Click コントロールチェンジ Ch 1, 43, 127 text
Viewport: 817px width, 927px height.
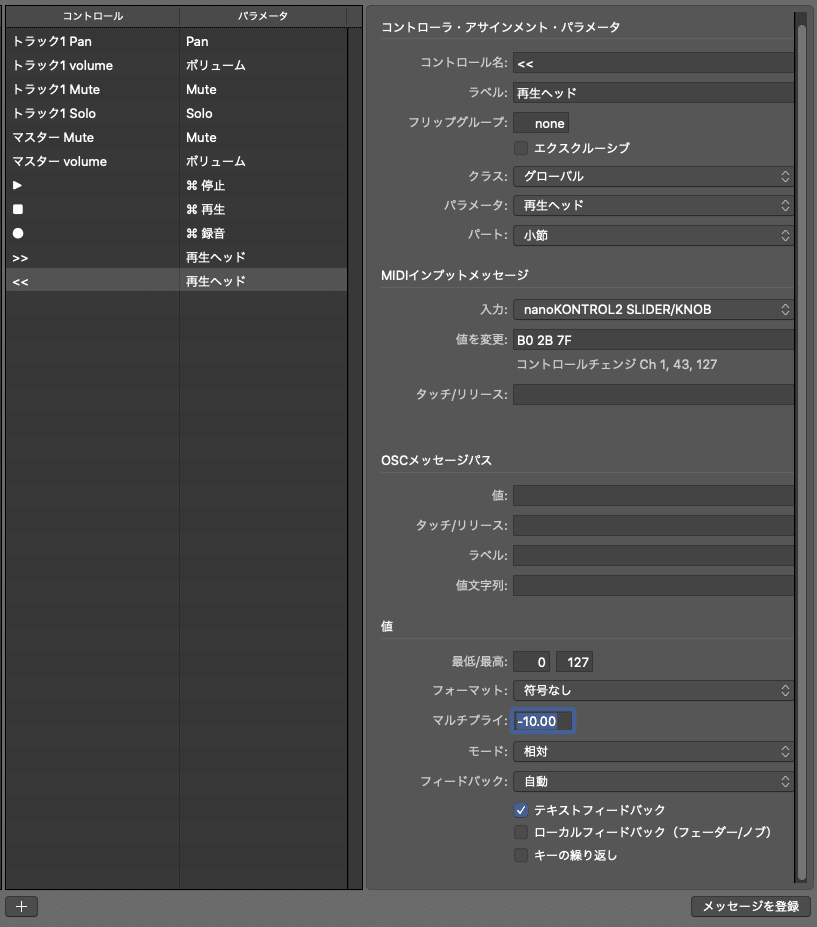617,364
